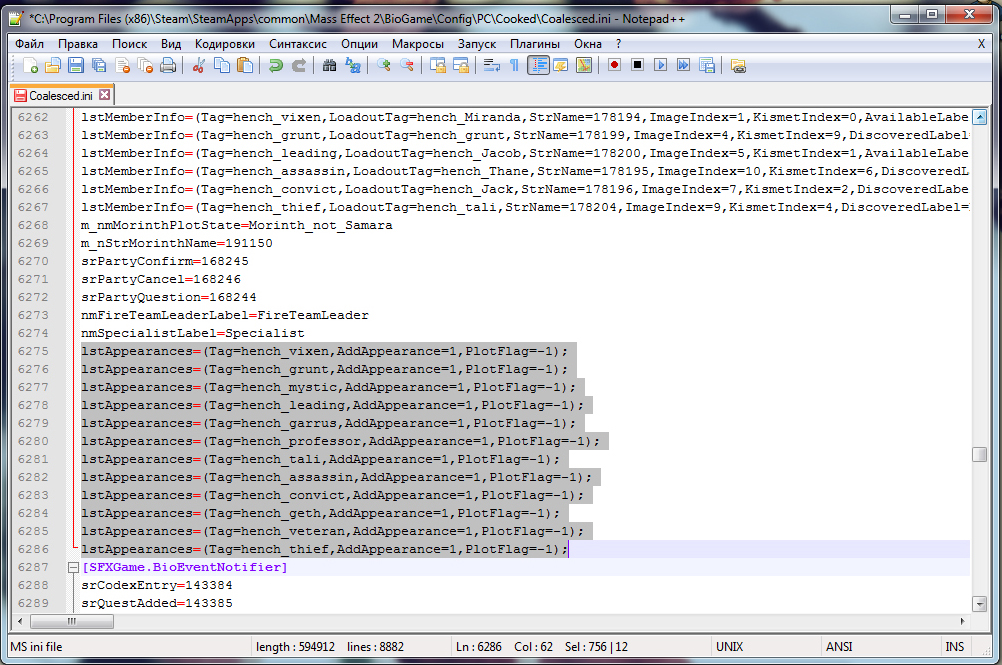Toggle synchronized vertical scrolling icon
Screen dimensions: 1002x665
[438, 65]
